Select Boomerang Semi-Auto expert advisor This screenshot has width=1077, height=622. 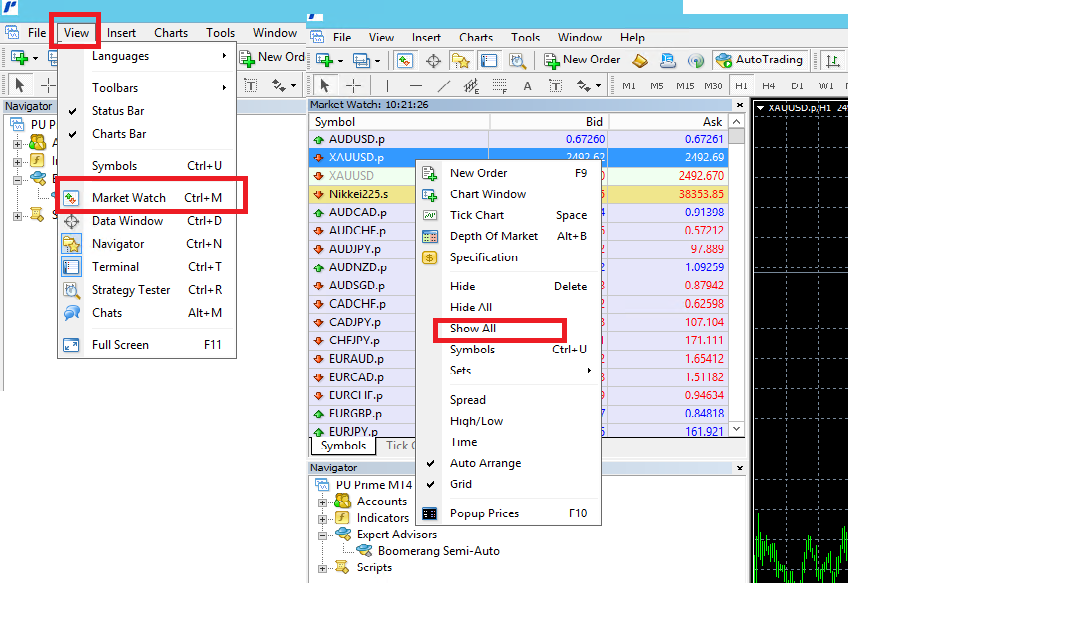pos(438,551)
